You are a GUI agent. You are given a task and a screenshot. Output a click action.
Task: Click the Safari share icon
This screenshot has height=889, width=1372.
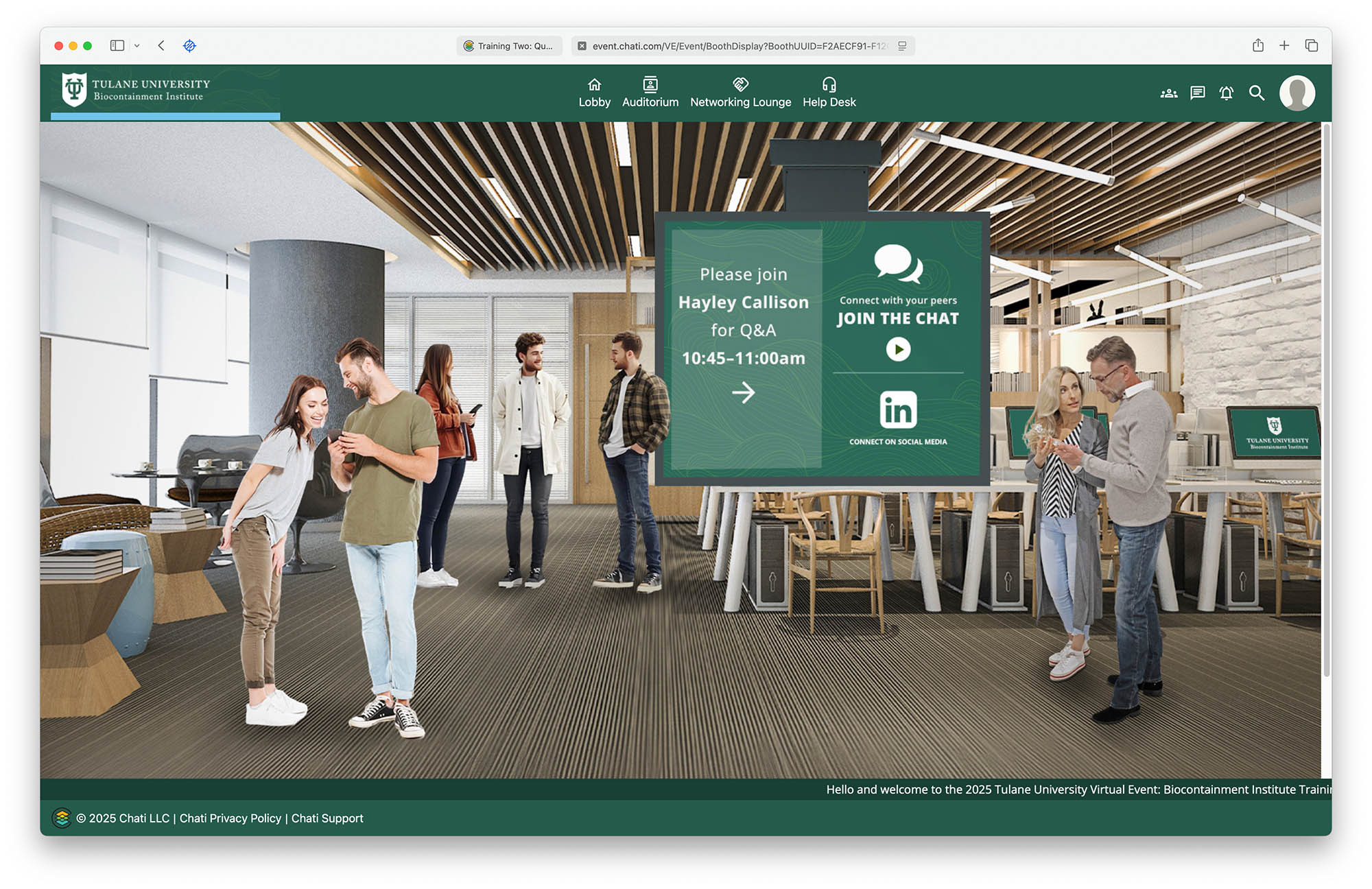(x=1257, y=46)
